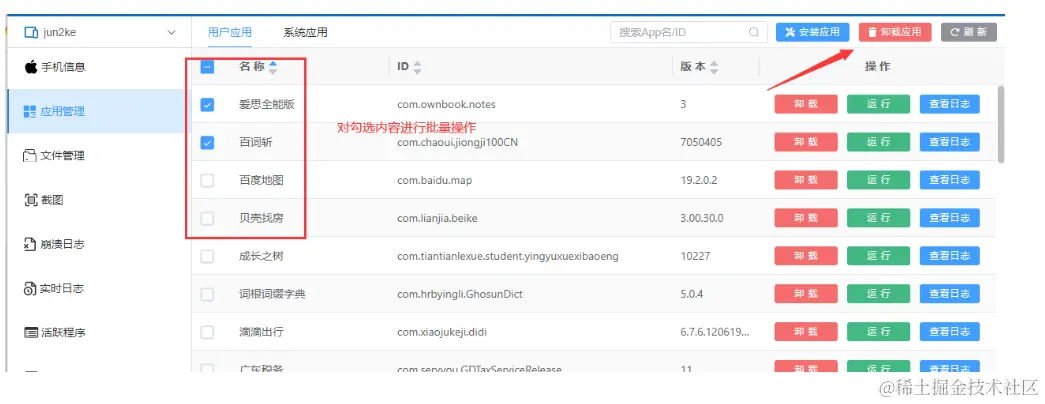Click the 刷新 refresh button
Screen dimensions: 1045x404
968,32
